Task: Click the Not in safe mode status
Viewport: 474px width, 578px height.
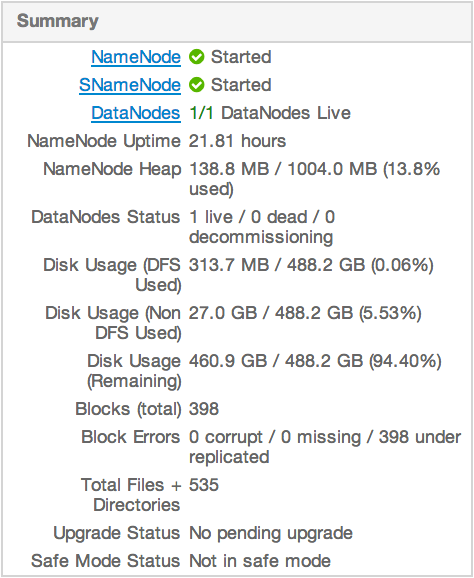Action: [x=260, y=561]
